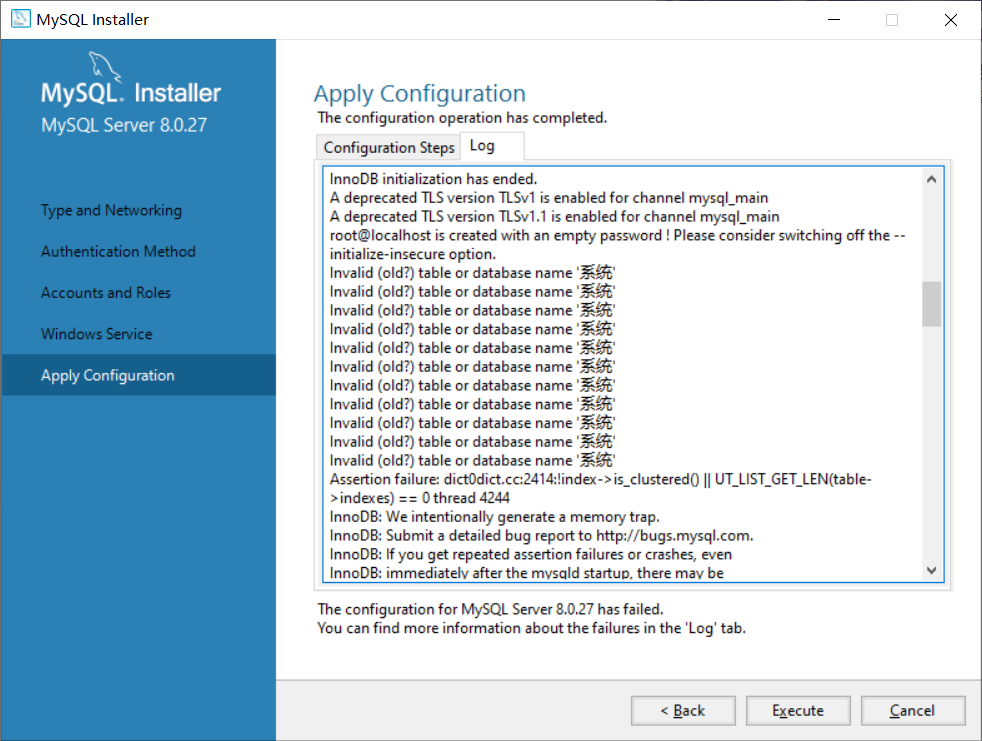Image resolution: width=982 pixels, height=741 pixels.
Task: Click the log scrollbar up arrow
Action: 931,177
